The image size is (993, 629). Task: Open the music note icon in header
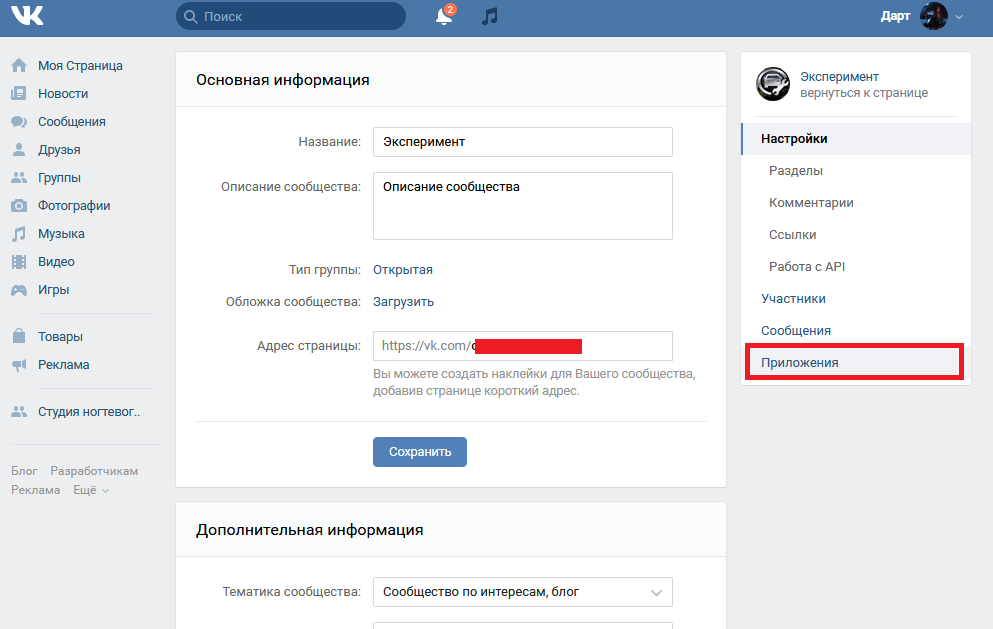coord(489,17)
